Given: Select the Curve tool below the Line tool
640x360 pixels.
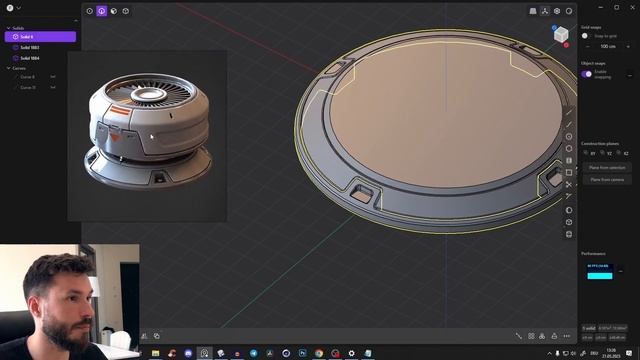Looking at the screenshot, I should (x=569, y=124).
